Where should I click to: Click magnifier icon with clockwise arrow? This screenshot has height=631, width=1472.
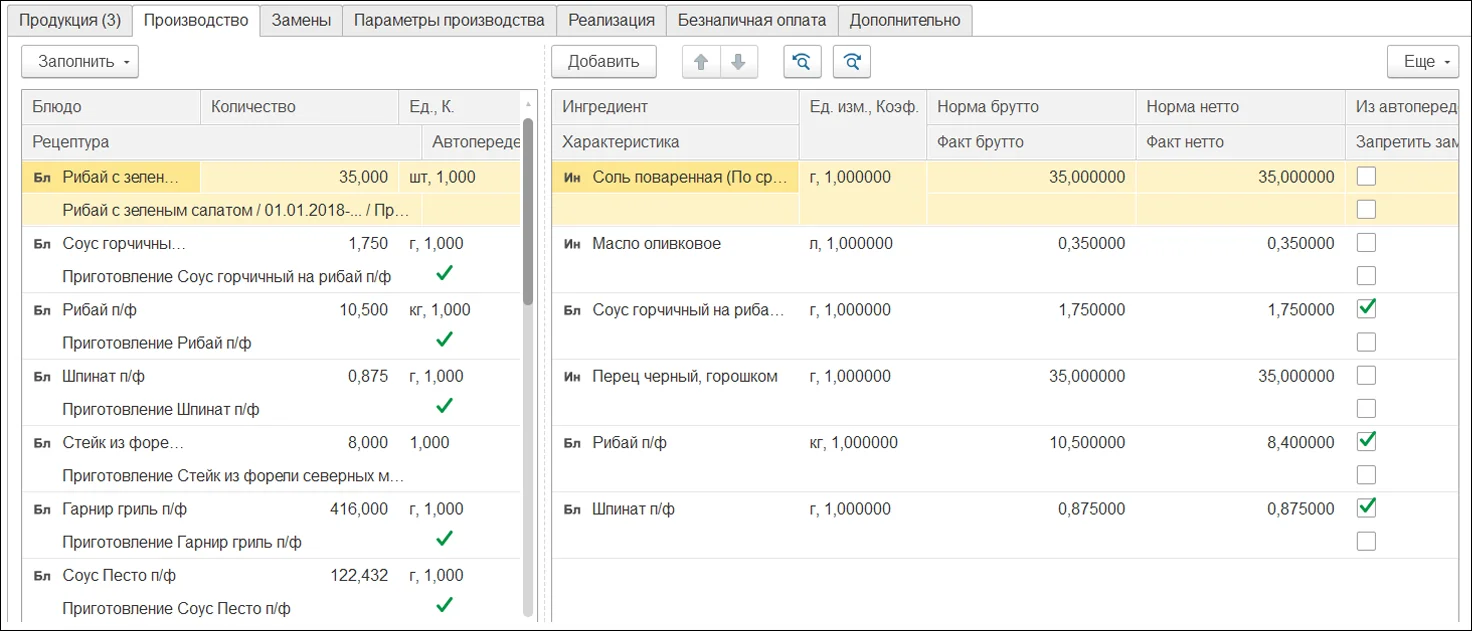[852, 62]
